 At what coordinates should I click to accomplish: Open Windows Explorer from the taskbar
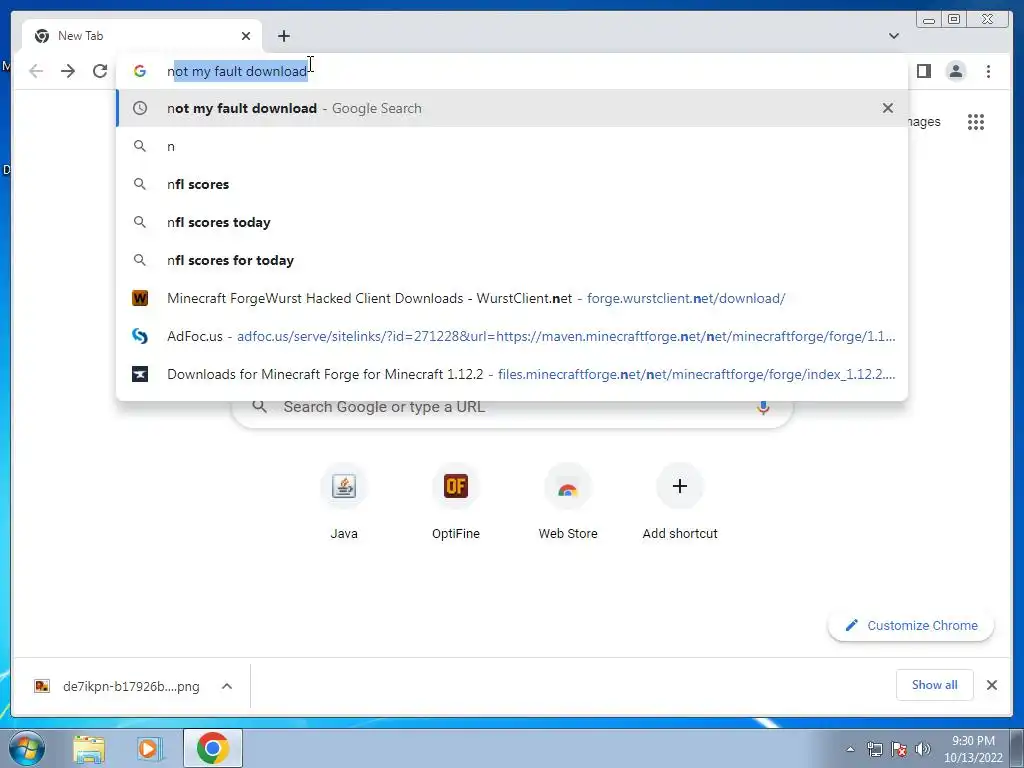89,748
